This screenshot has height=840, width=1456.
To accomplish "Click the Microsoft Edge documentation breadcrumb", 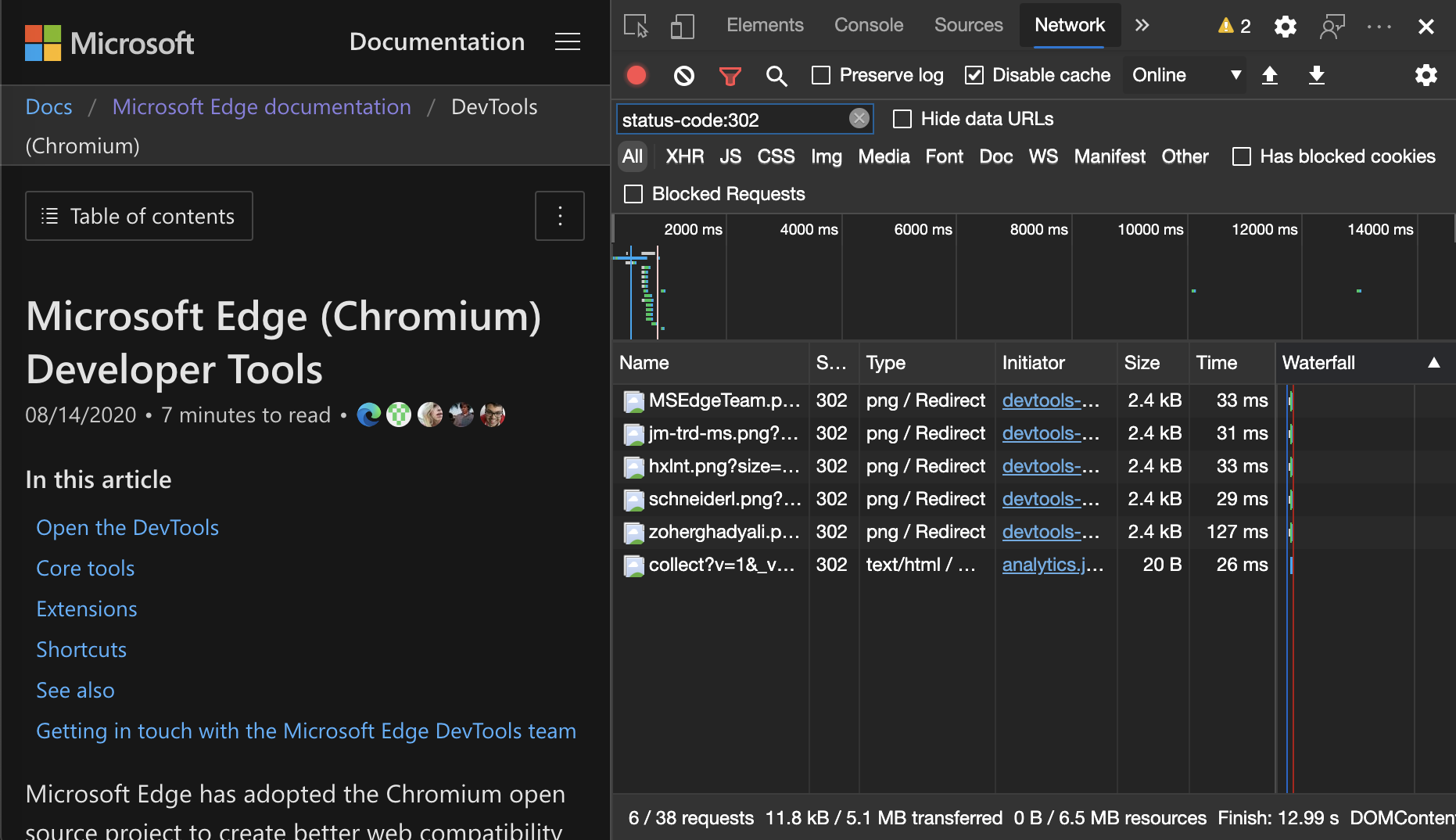I will [x=261, y=107].
